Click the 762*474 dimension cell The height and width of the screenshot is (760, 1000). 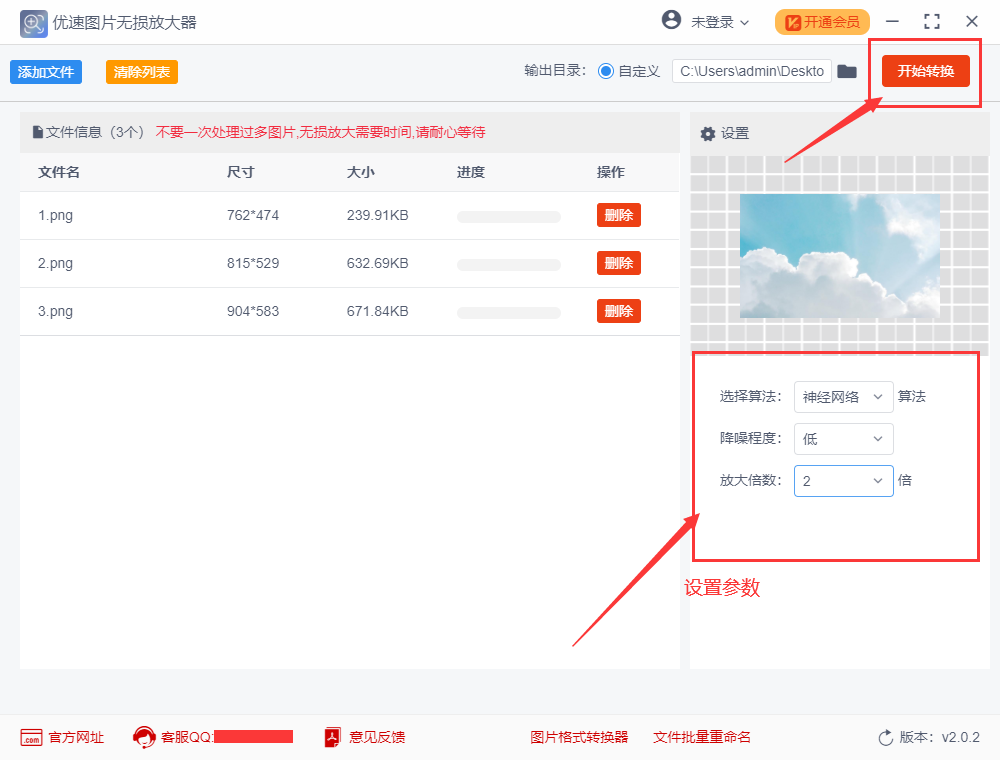[x=253, y=216]
